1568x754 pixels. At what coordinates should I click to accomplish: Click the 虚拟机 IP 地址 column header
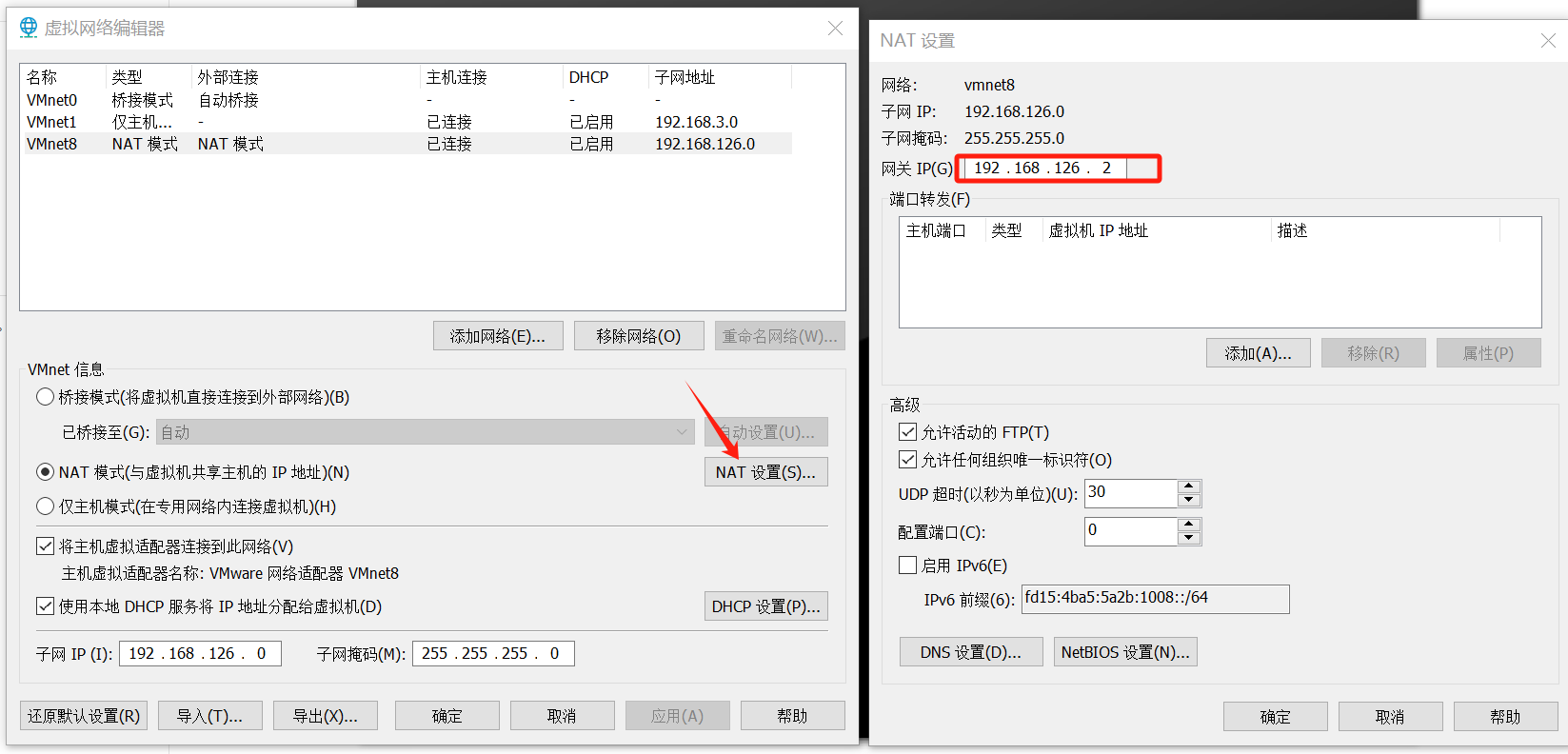tap(1157, 230)
